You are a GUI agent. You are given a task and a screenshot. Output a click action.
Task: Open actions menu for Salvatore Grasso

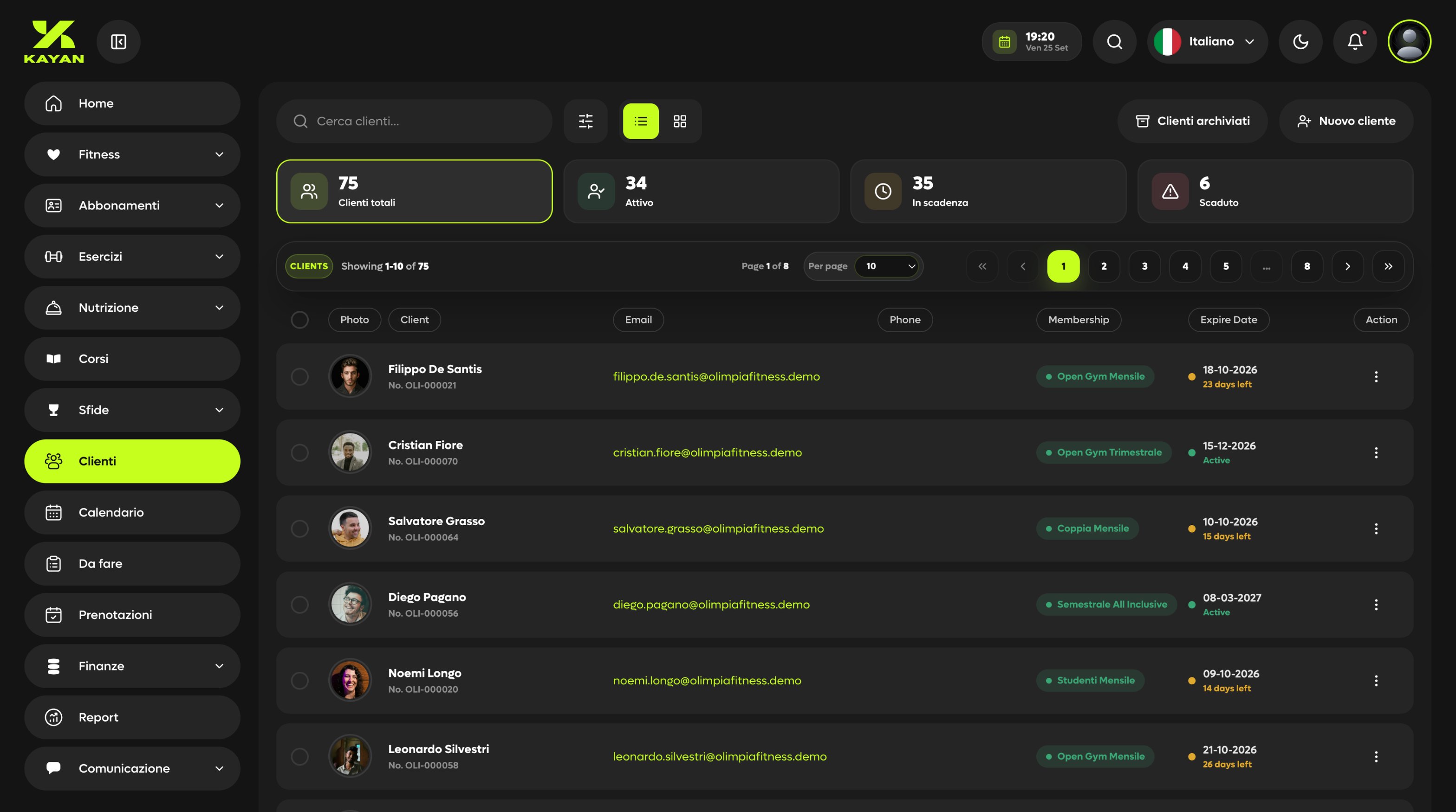(1376, 528)
